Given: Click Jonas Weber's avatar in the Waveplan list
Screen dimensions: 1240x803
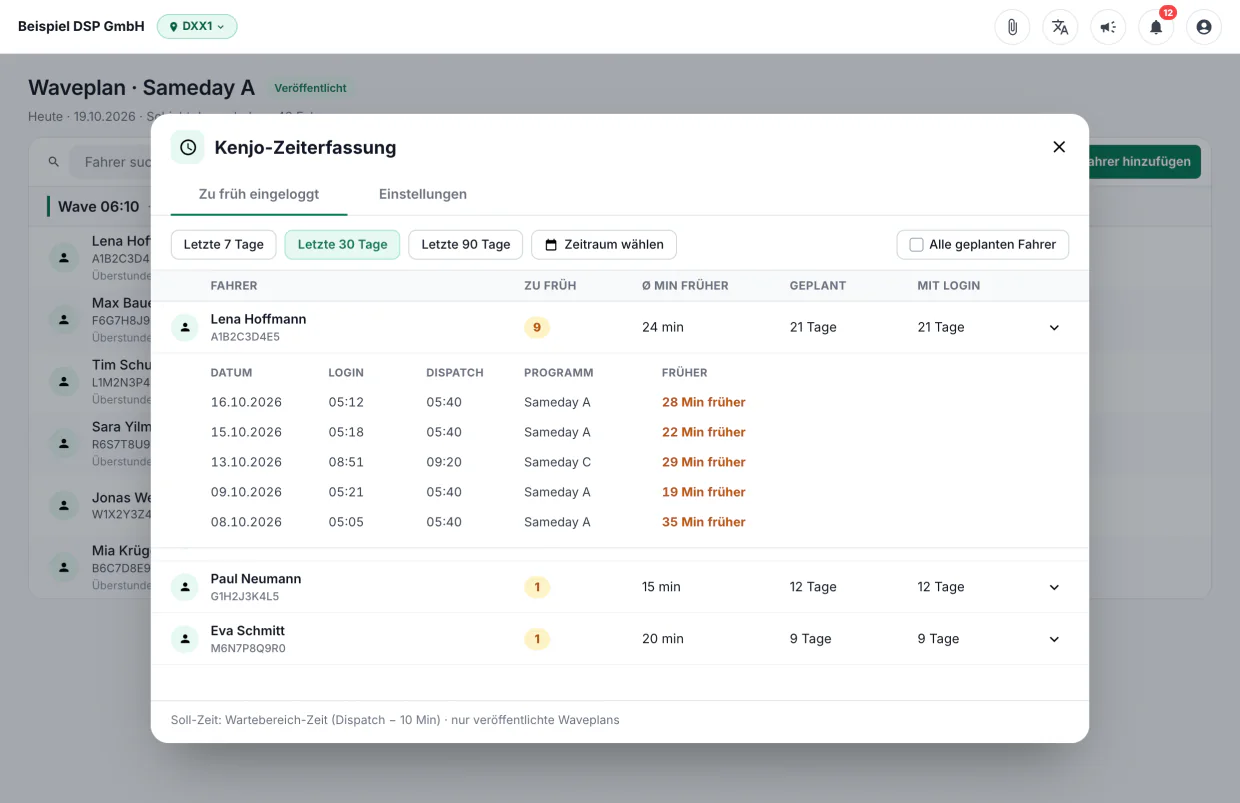Looking at the screenshot, I should point(64,505).
